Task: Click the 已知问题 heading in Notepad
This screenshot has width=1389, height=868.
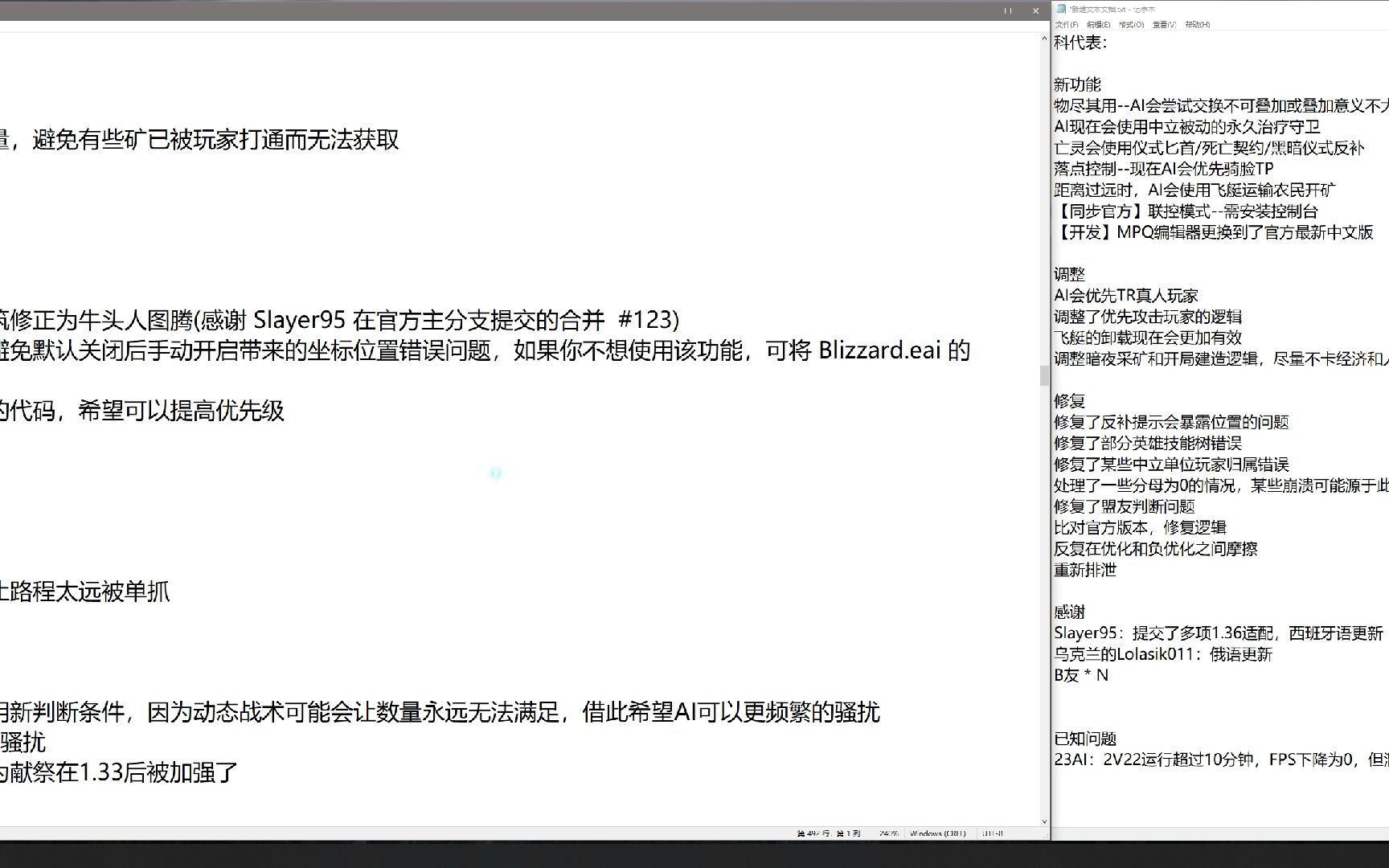Action: coord(1085,738)
